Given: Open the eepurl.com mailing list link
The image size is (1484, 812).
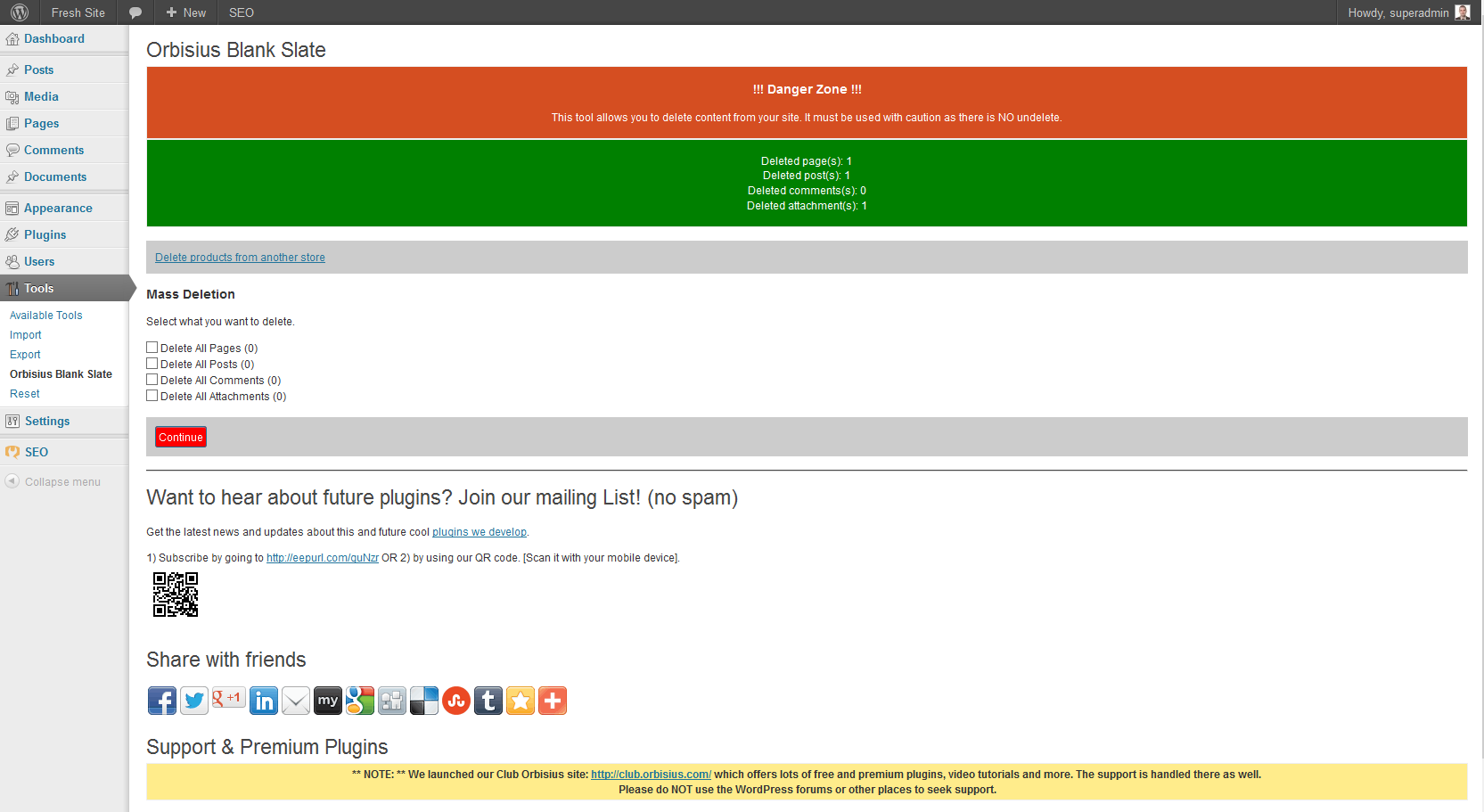Looking at the screenshot, I should 323,558.
